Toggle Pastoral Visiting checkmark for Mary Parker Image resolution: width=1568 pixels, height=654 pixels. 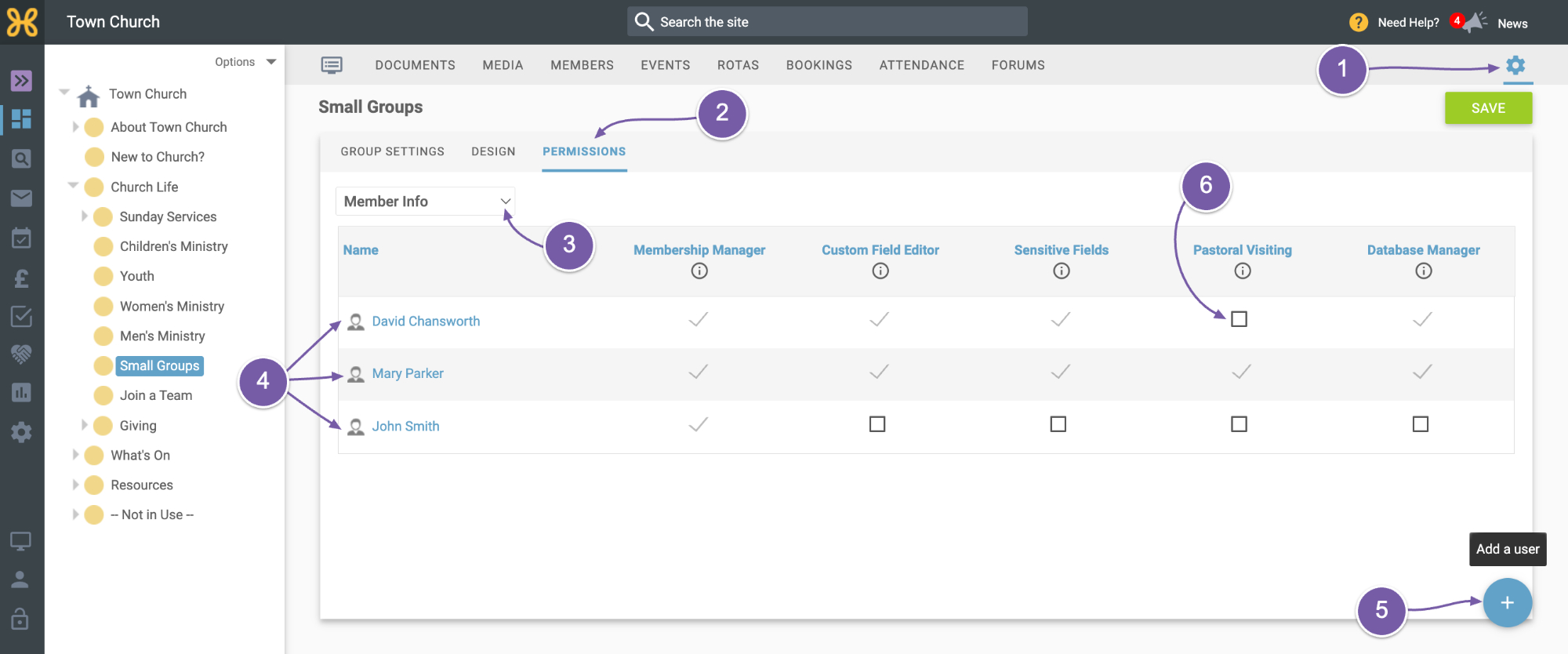click(1241, 372)
